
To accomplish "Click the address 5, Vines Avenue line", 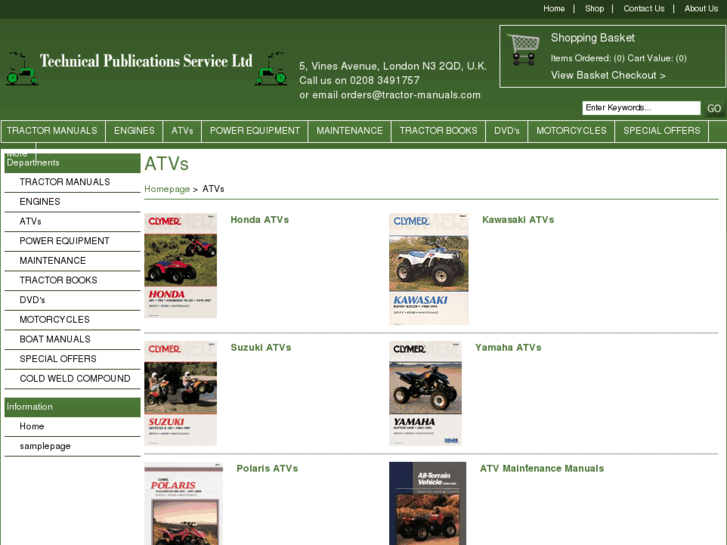I will [x=393, y=66].
